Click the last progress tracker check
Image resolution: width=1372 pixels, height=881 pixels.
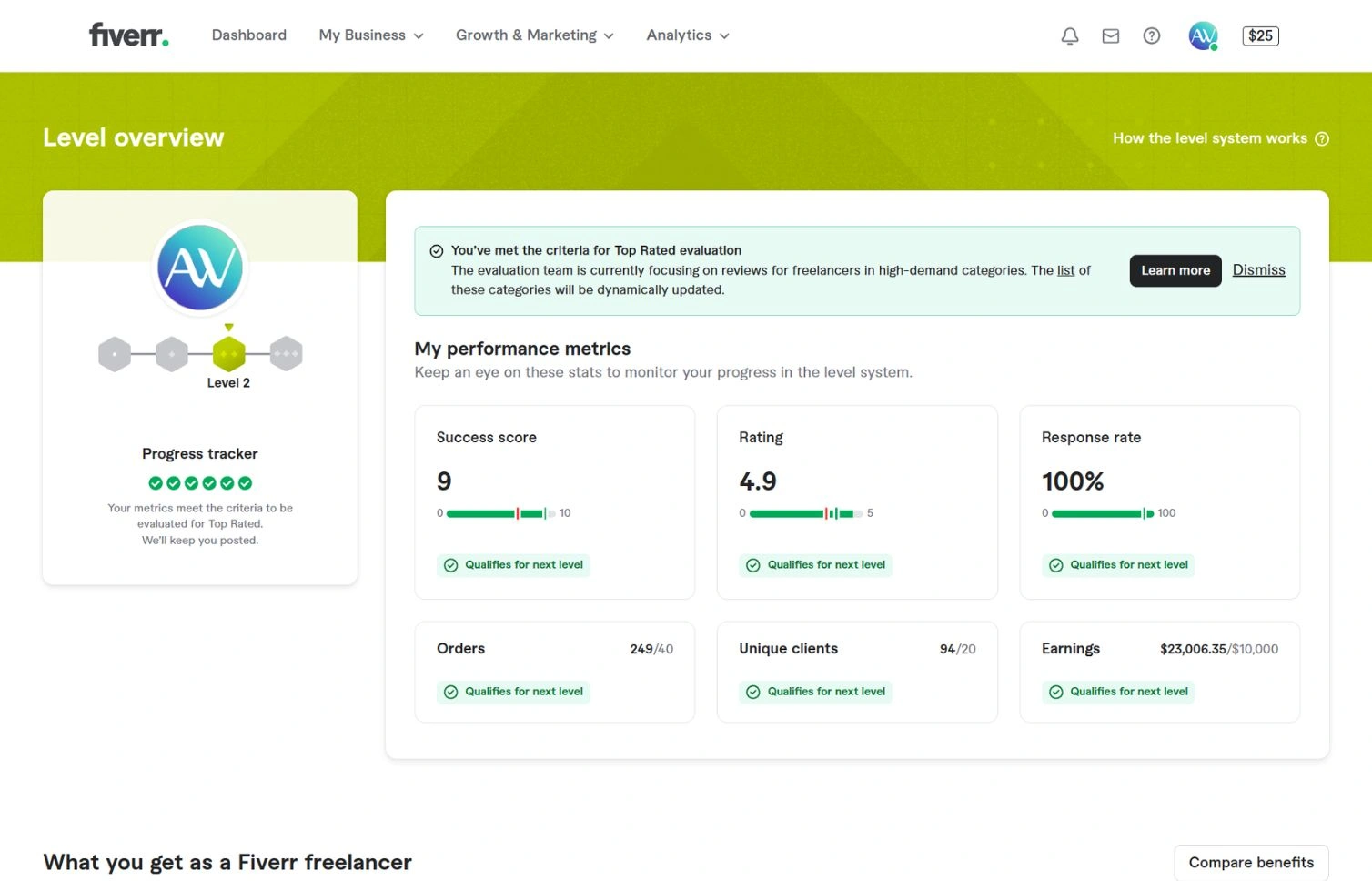(245, 483)
